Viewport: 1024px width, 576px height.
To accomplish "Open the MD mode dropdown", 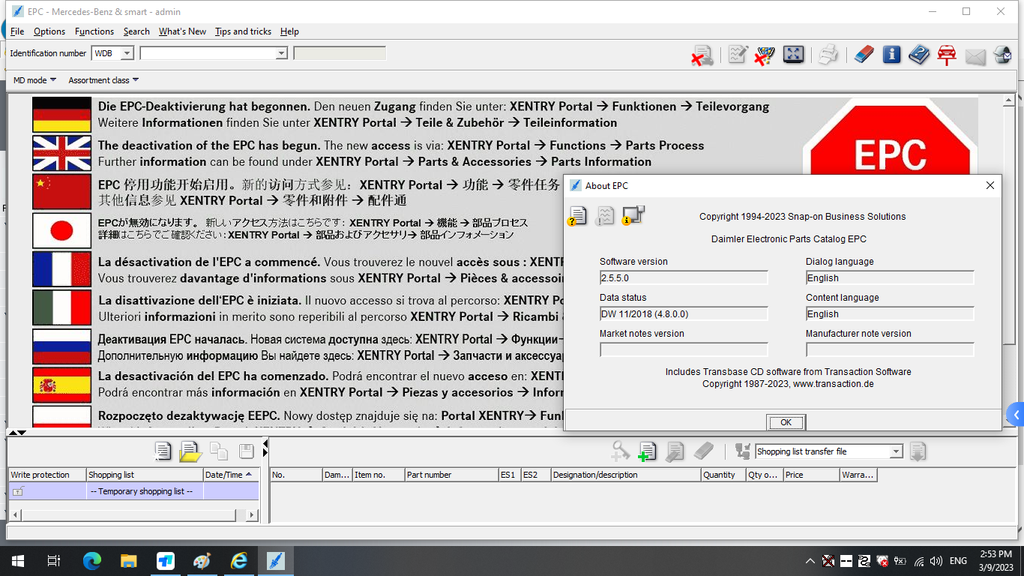I will click(34, 80).
